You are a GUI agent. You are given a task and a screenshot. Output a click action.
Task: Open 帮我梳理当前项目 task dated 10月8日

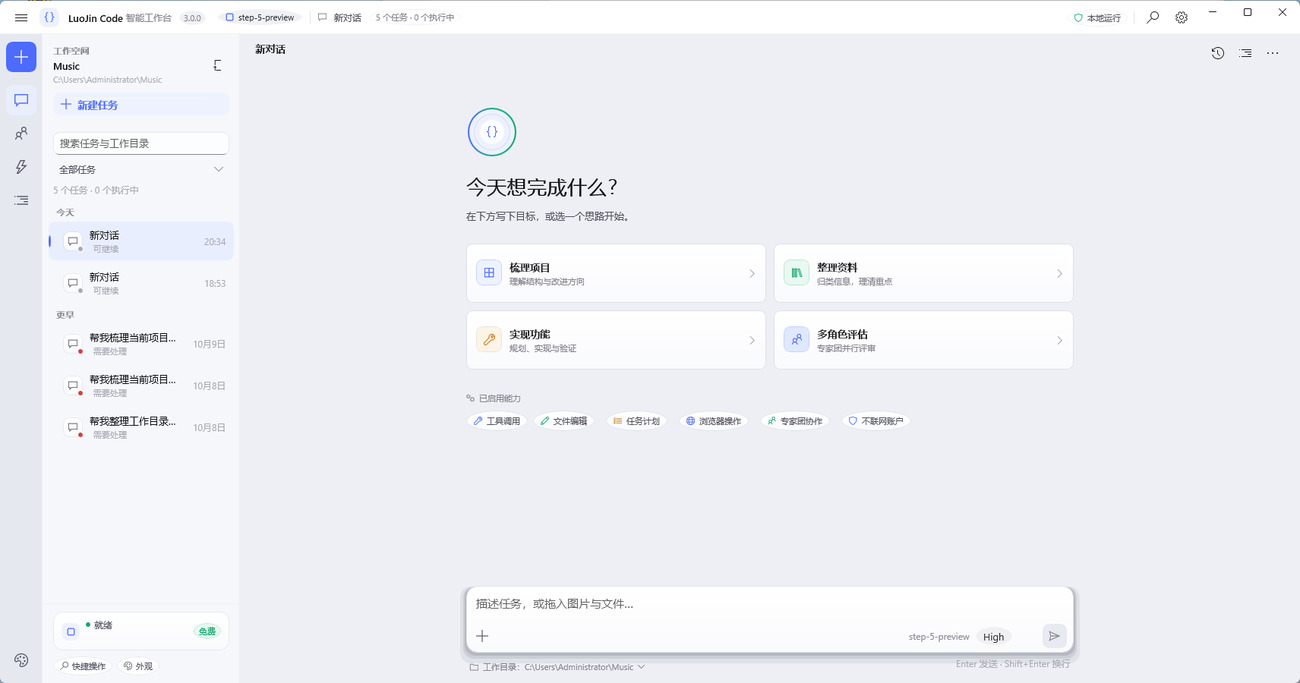141,386
